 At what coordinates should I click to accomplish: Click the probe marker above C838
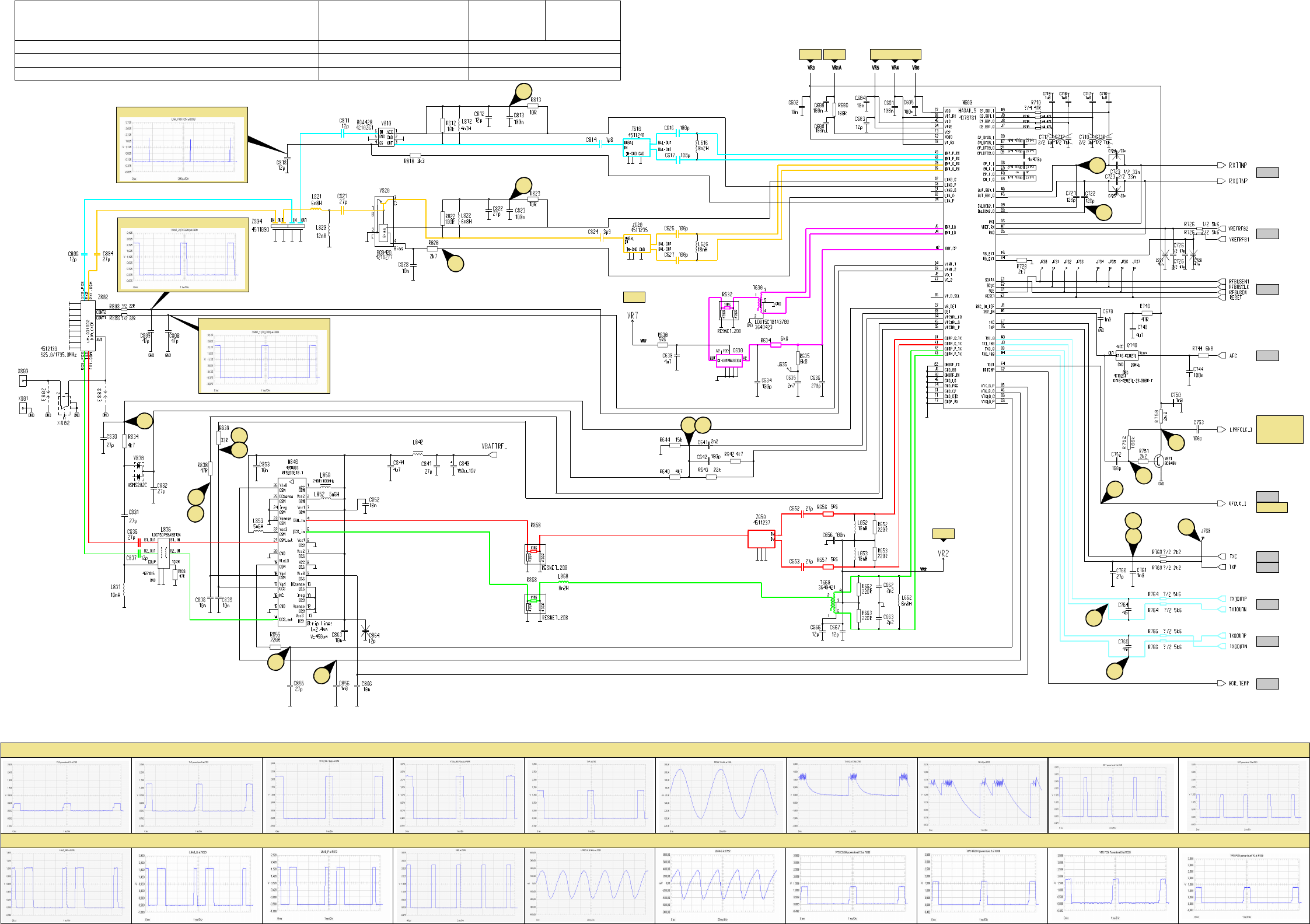(x=144, y=421)
